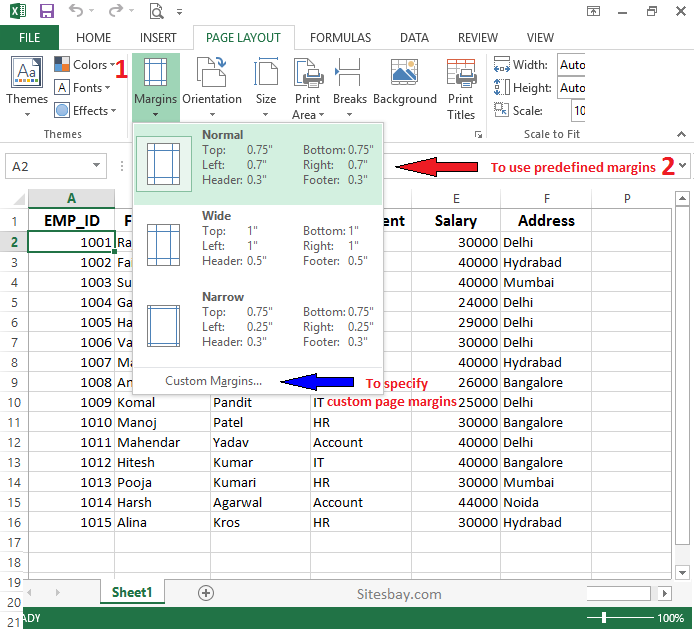Switch to the FORMULAS tab
This screenshot has height=634, width=694.
point(340,38)
